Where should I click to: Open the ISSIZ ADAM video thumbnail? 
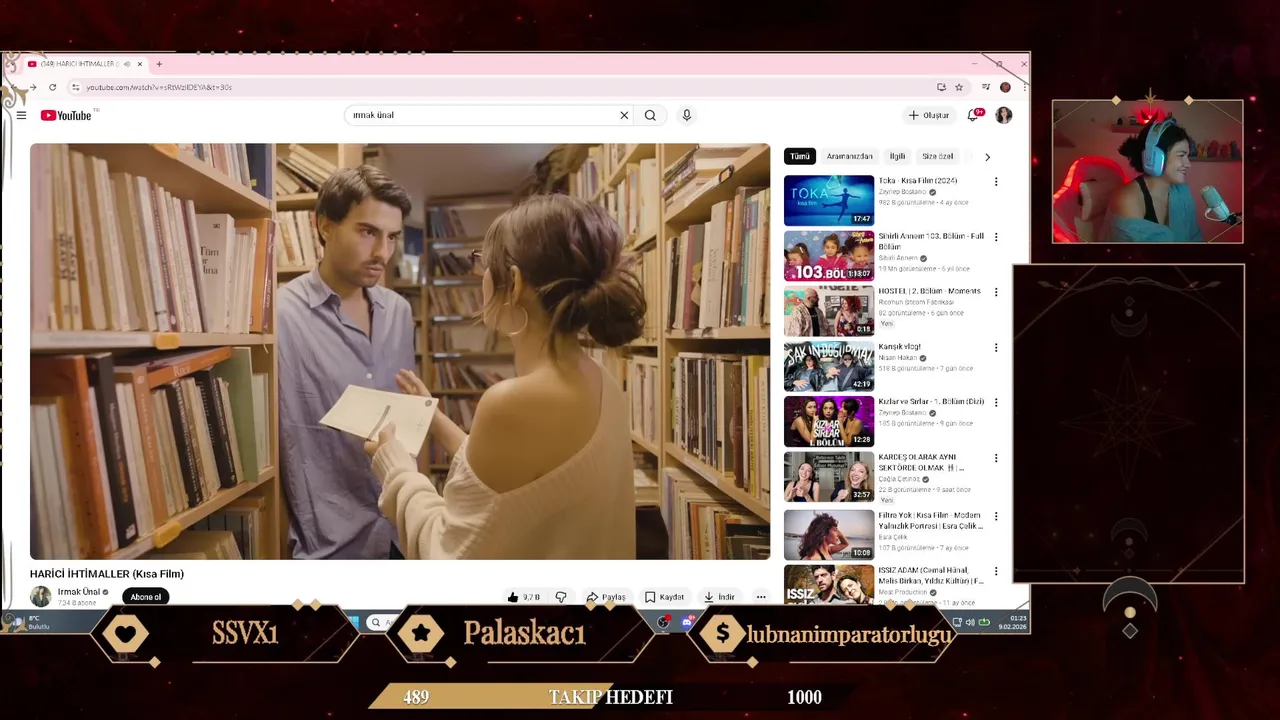[829, 585]
